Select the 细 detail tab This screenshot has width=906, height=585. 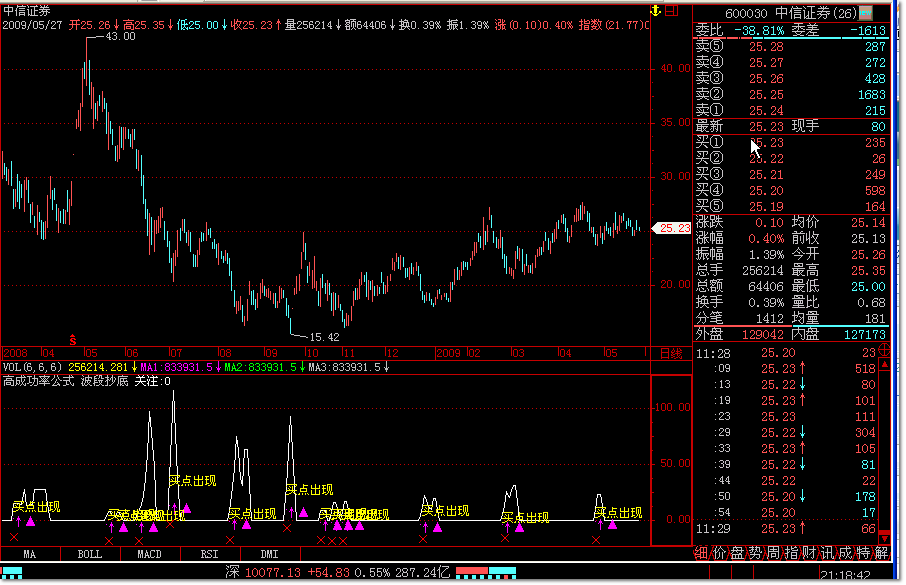[701, 553]
